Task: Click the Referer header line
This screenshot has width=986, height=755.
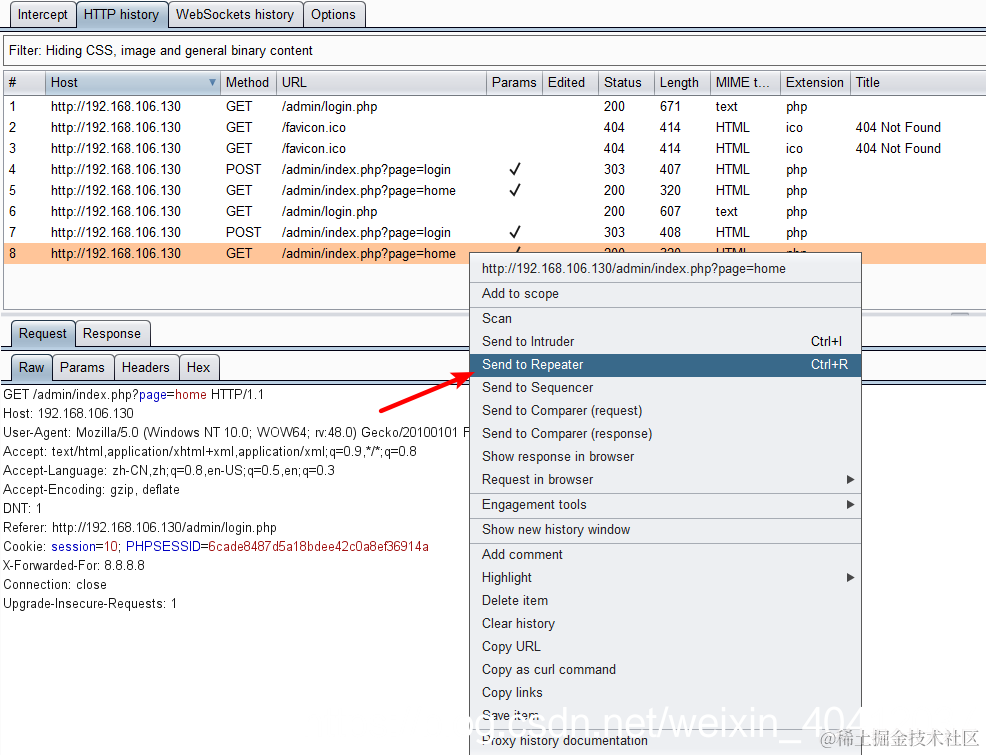Action: click(140, 527)
